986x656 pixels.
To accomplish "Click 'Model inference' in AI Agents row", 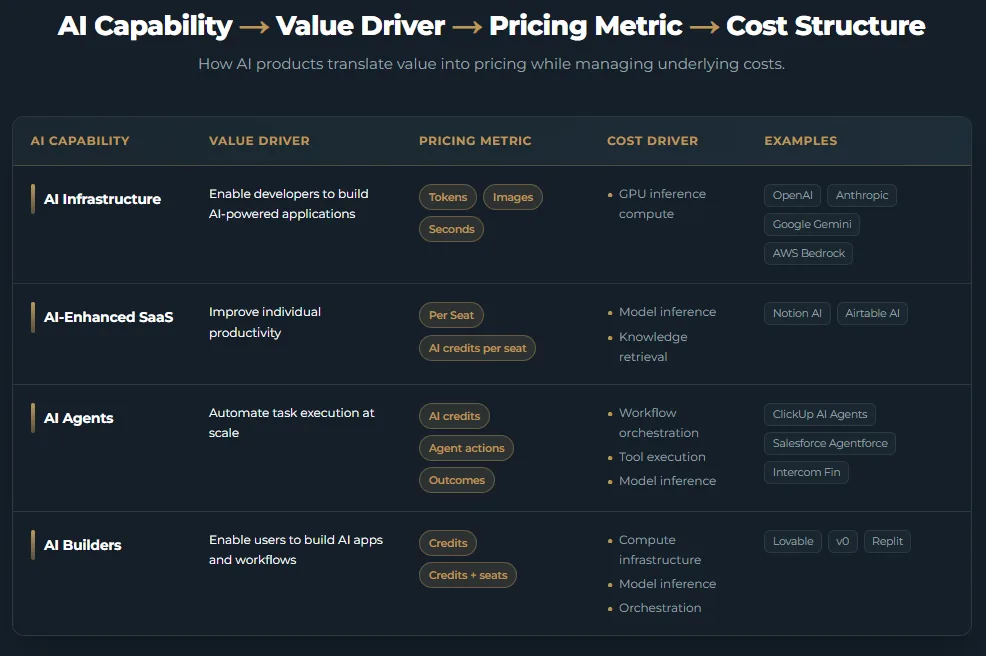I will pos(667,481).
